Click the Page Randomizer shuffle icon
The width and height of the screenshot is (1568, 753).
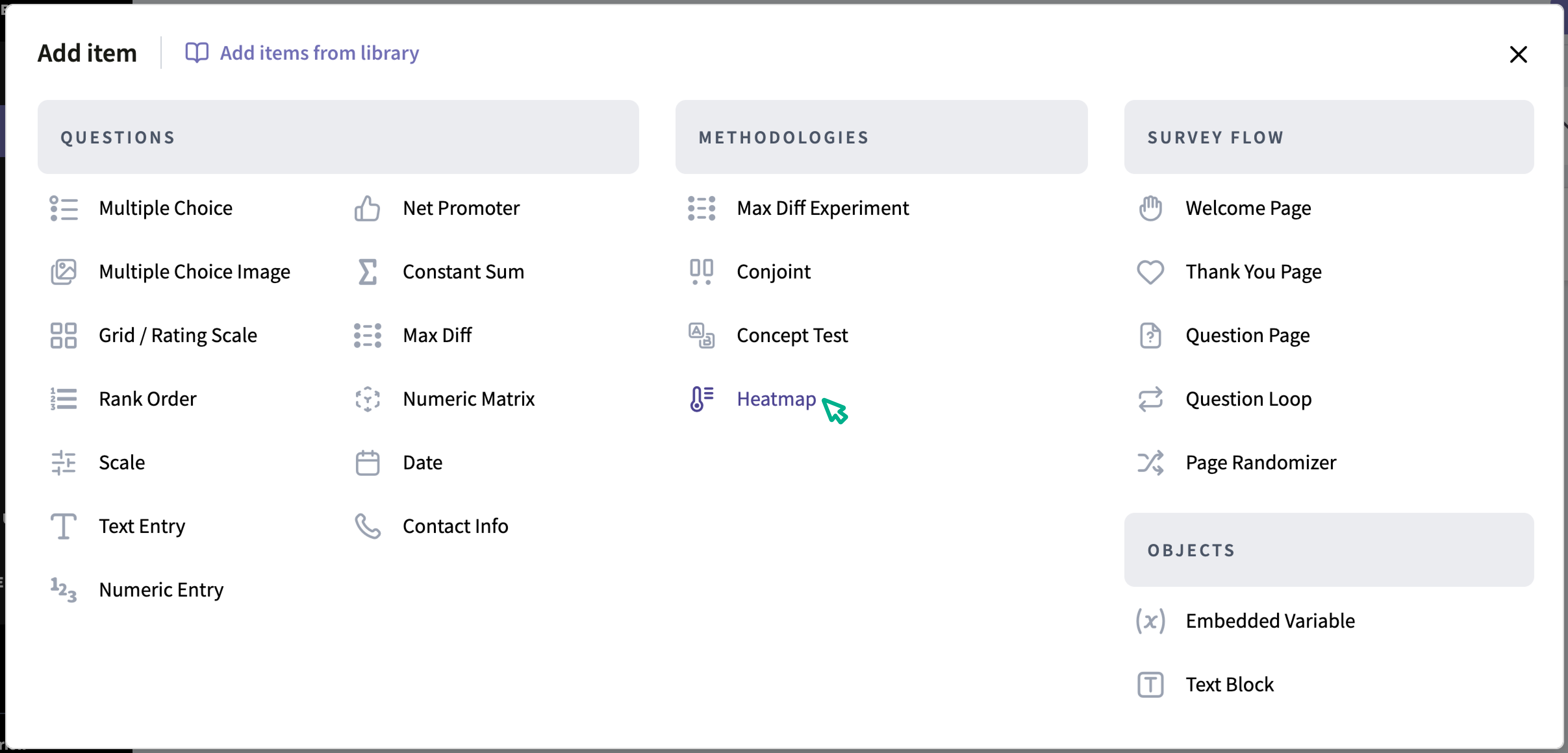tap(1150, 463)
